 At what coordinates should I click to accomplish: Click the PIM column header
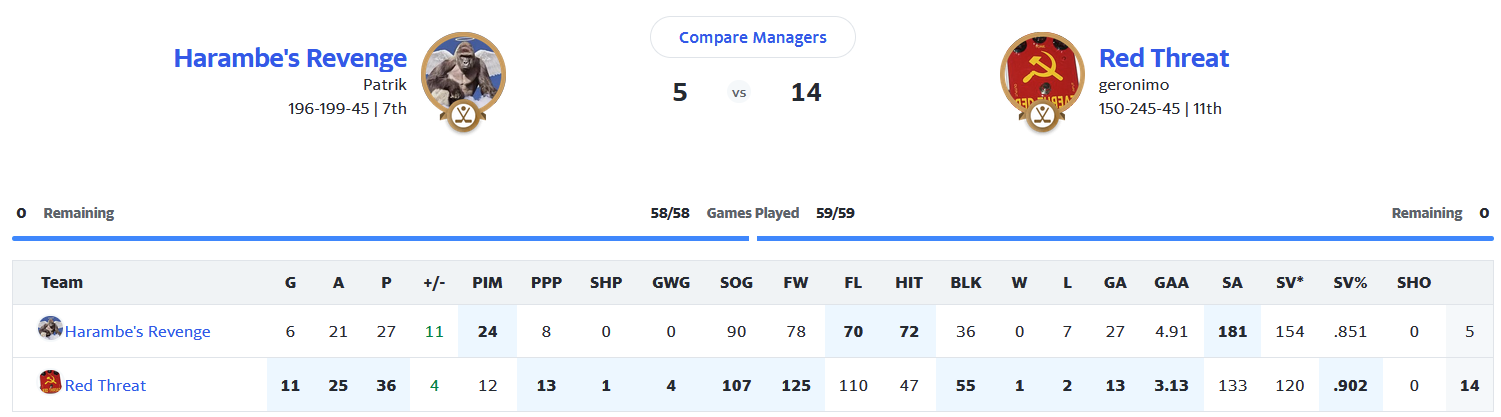click(487, 283)
